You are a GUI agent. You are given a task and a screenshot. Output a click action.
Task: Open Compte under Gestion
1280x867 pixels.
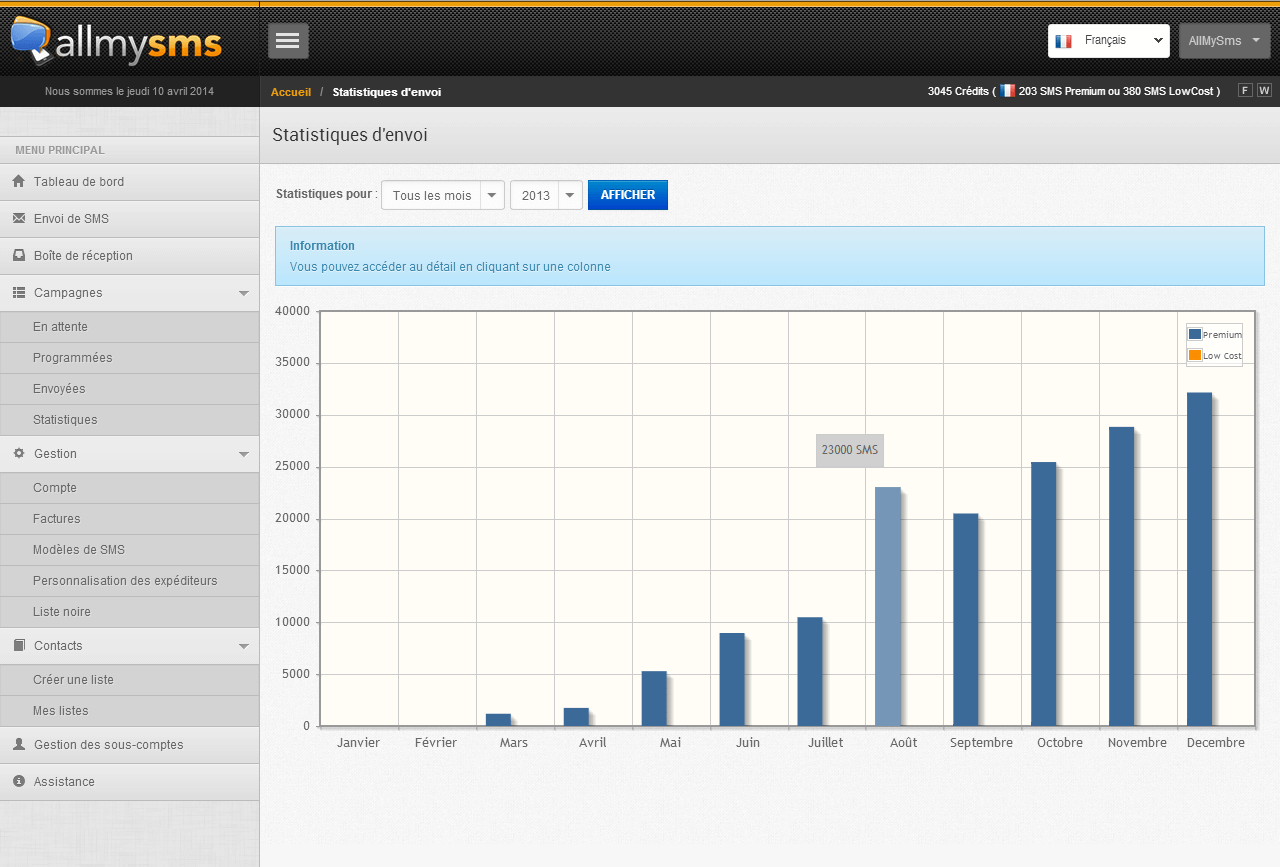(x=129, y=488)
